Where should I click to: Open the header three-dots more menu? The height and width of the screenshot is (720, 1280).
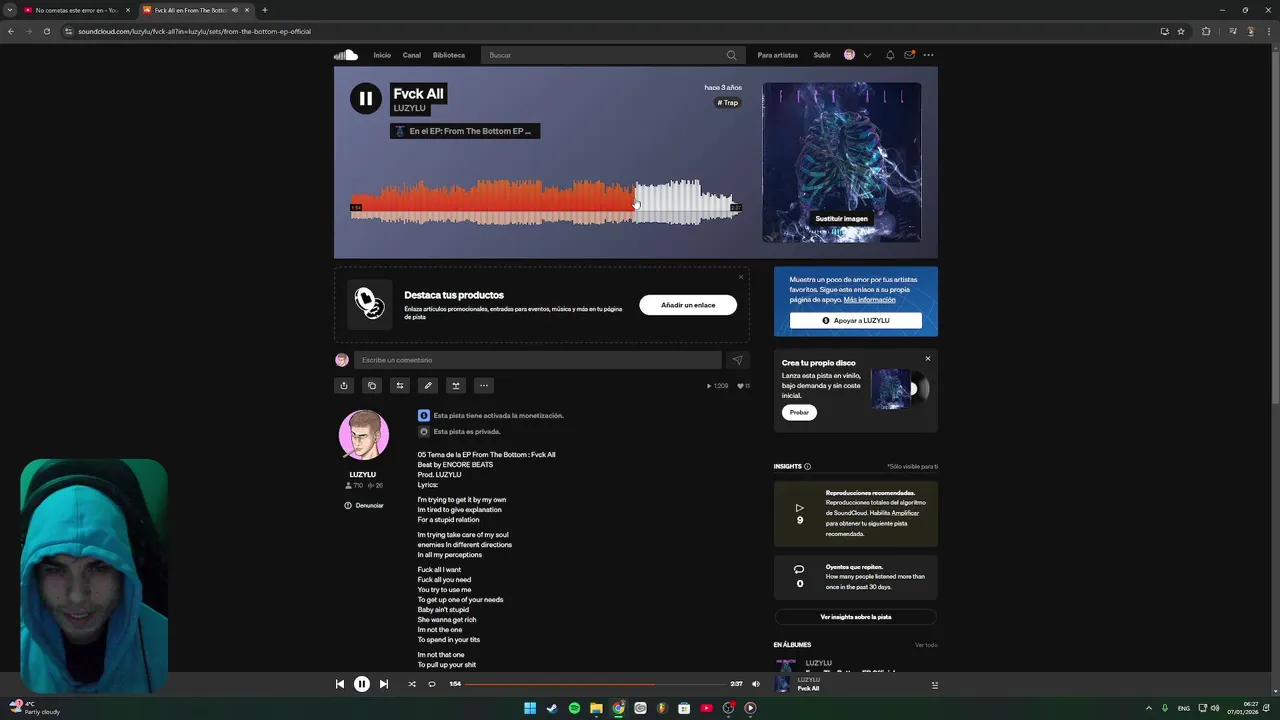pos(928,55)
